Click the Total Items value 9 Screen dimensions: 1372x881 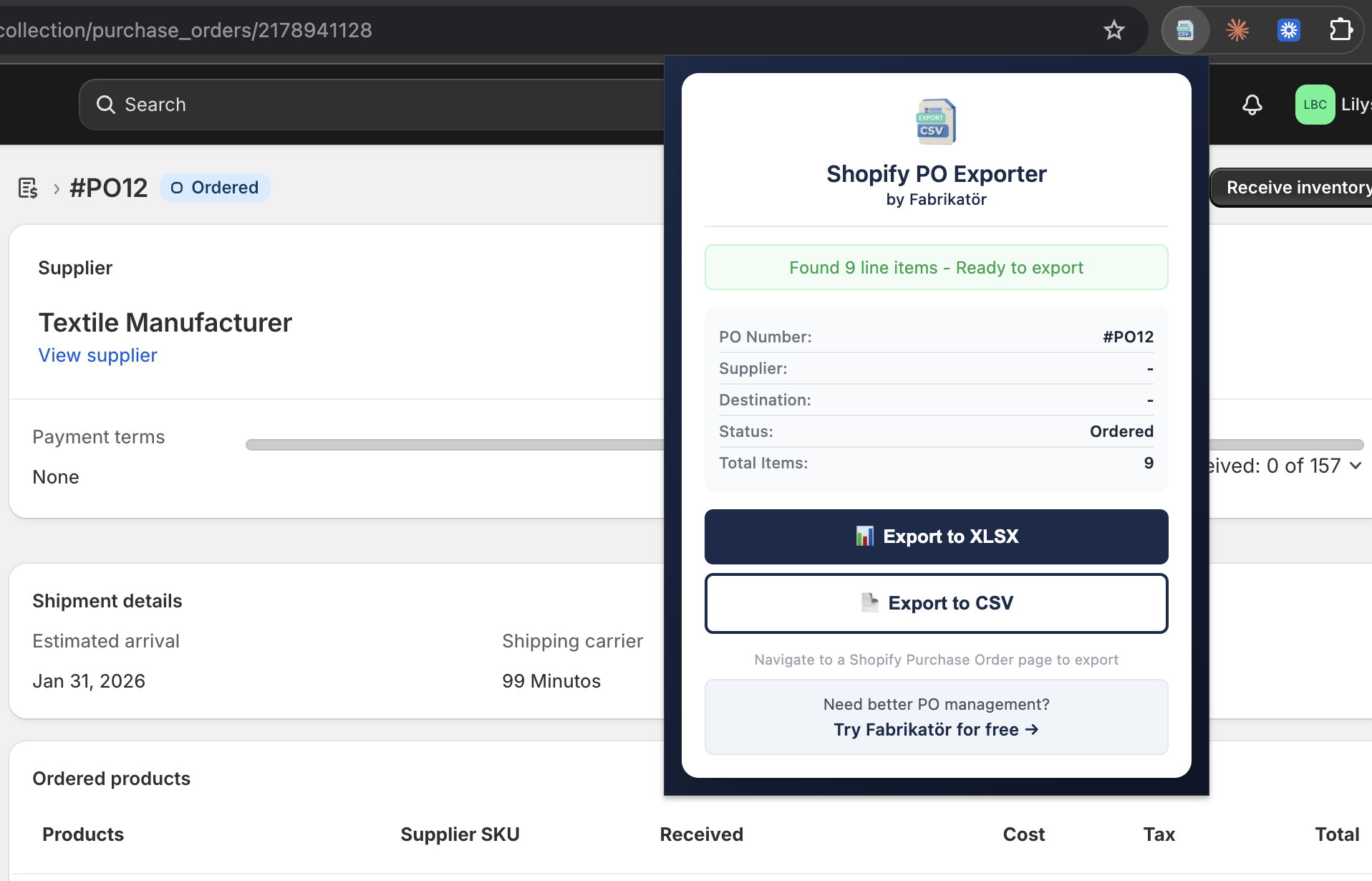[x=1149, y=463]
